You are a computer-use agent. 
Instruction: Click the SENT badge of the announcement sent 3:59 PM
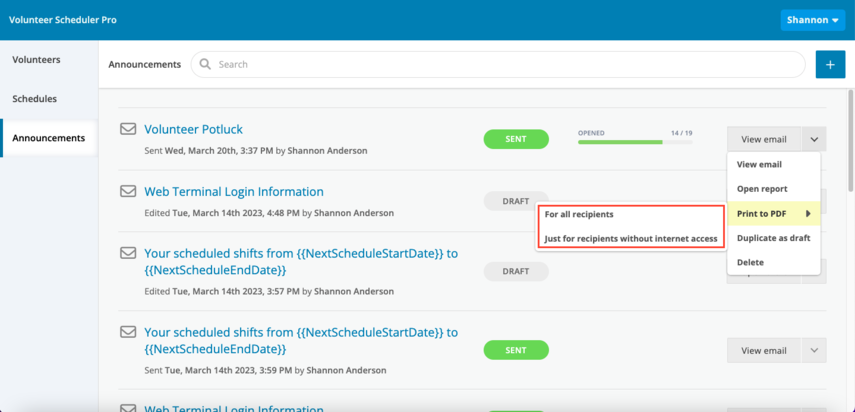tap(516, 350)
